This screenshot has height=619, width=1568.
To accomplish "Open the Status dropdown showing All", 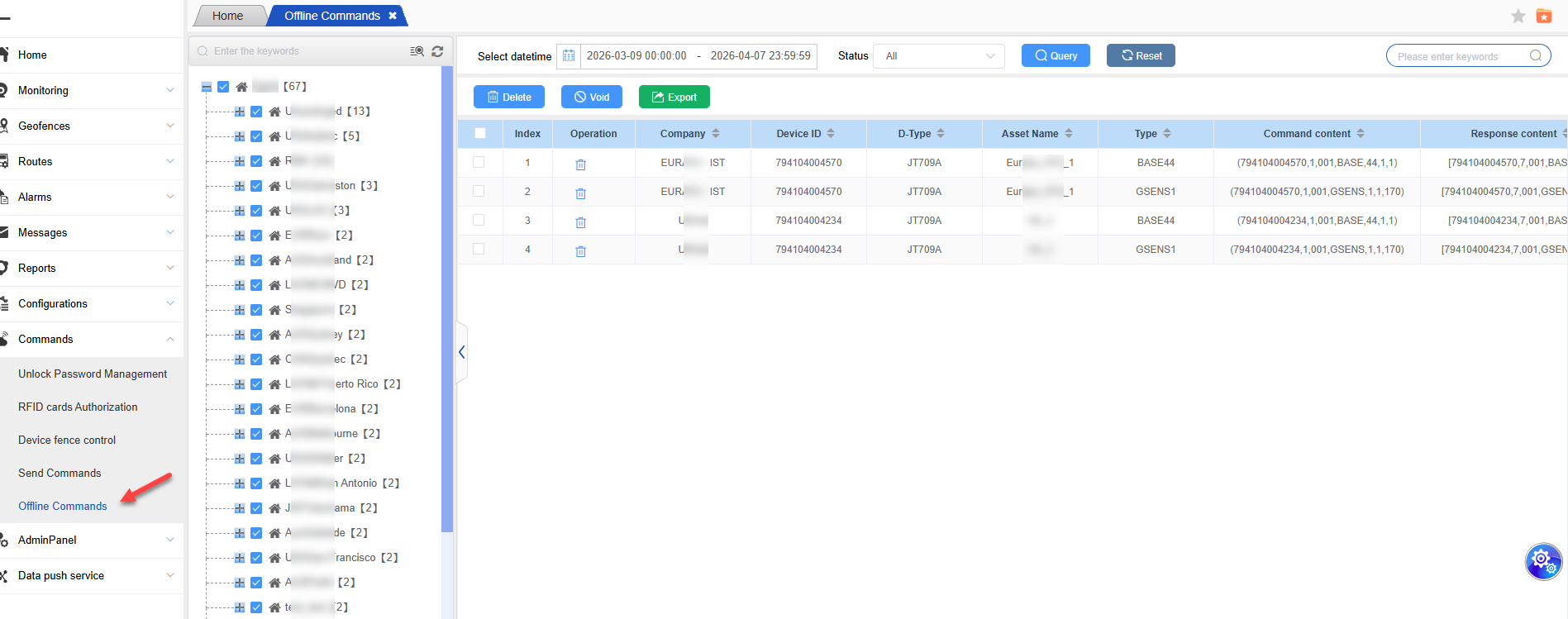I will click(939, 56).
